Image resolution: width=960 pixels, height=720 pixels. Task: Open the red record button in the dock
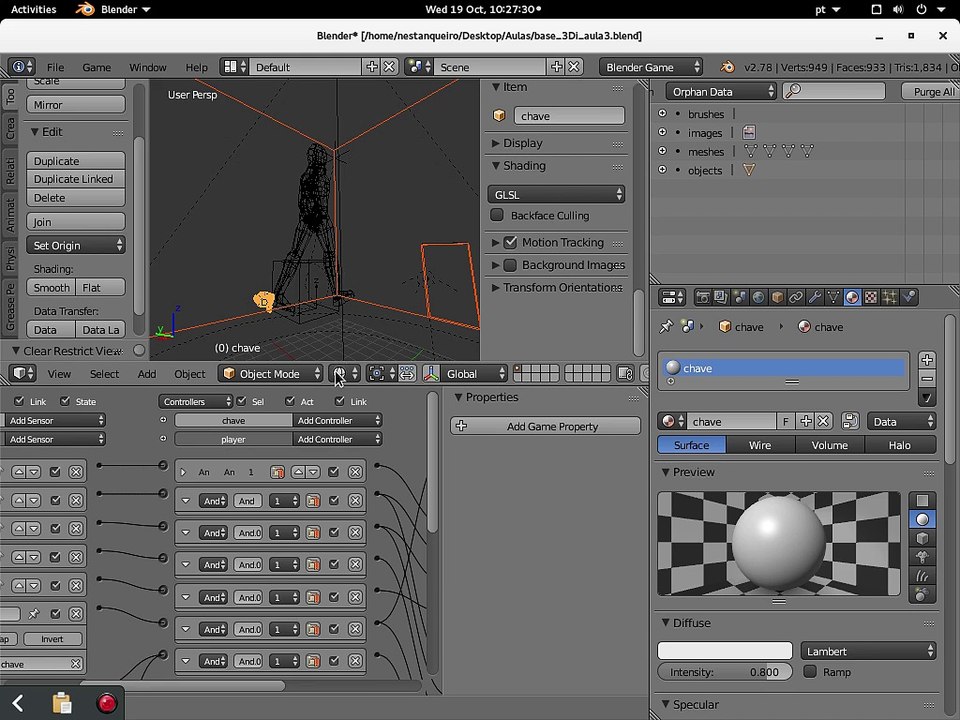(107, 702)
